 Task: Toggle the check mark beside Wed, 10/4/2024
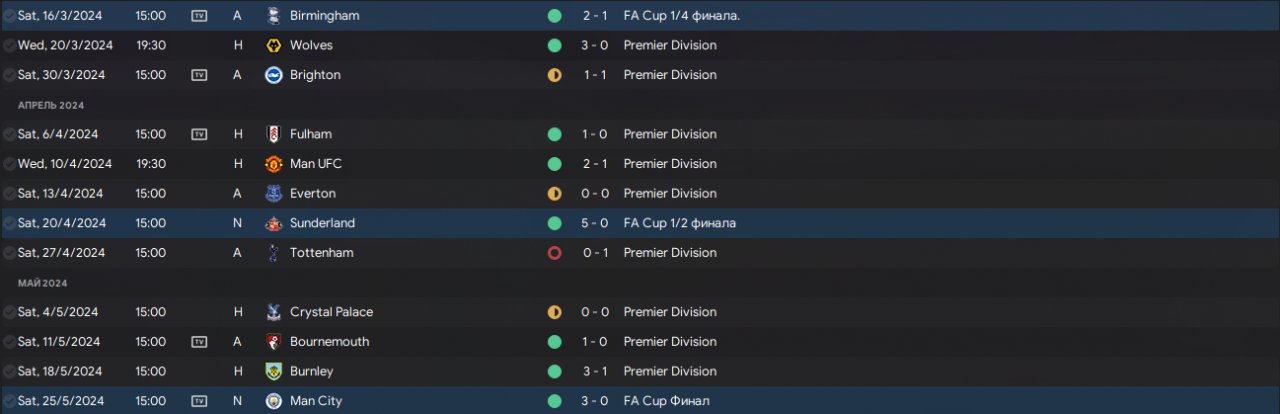(9, 164)
